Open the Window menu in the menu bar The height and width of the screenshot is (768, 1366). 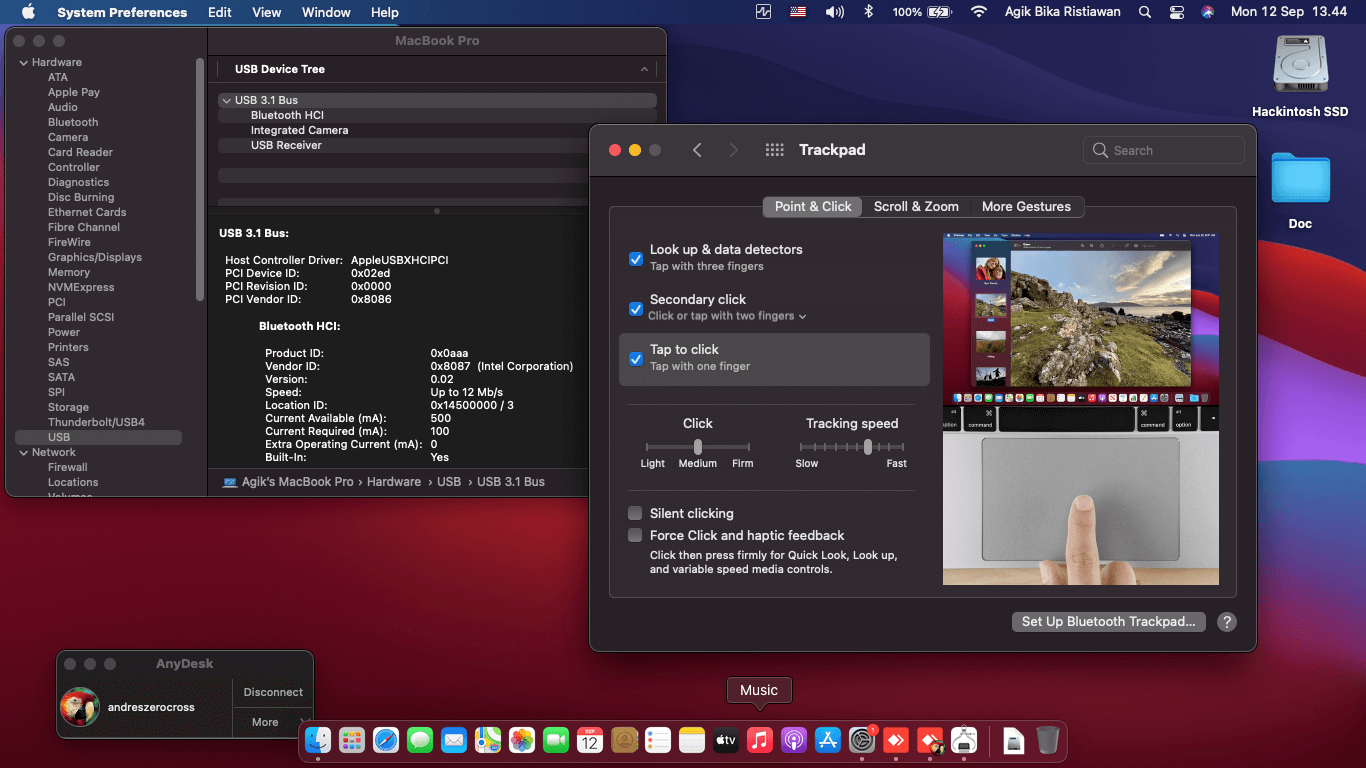click(x=325, y=12)
